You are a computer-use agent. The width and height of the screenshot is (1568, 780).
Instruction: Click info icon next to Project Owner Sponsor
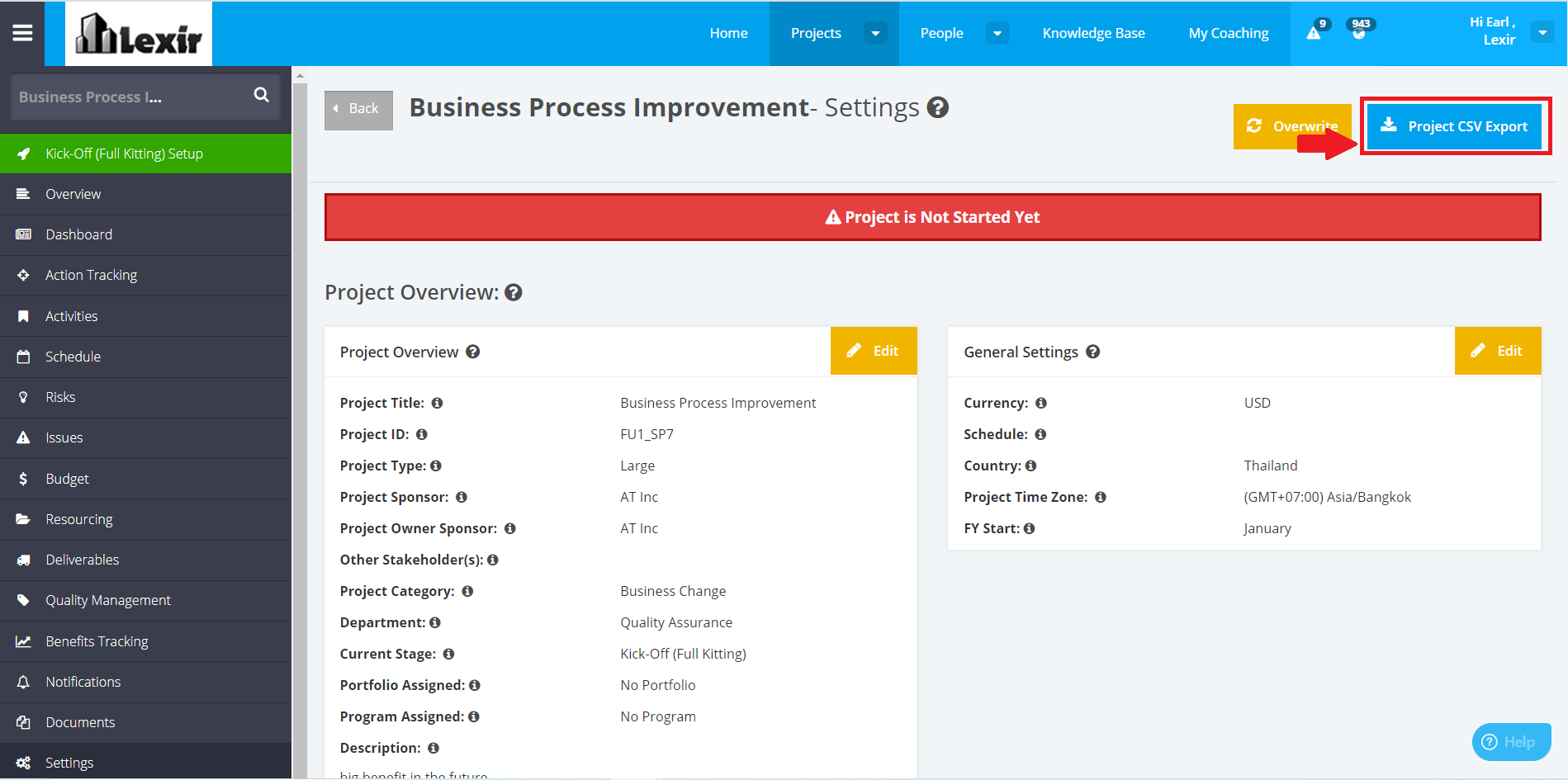[510, 528]
